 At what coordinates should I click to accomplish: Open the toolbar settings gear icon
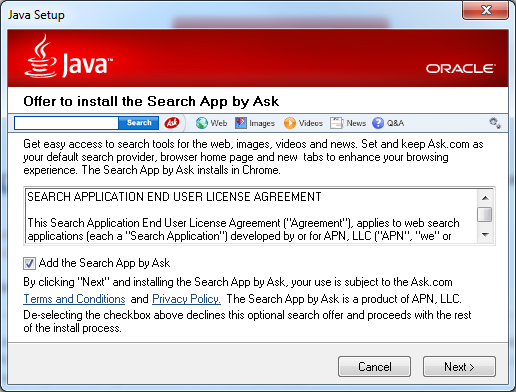(x=495, y=123)
